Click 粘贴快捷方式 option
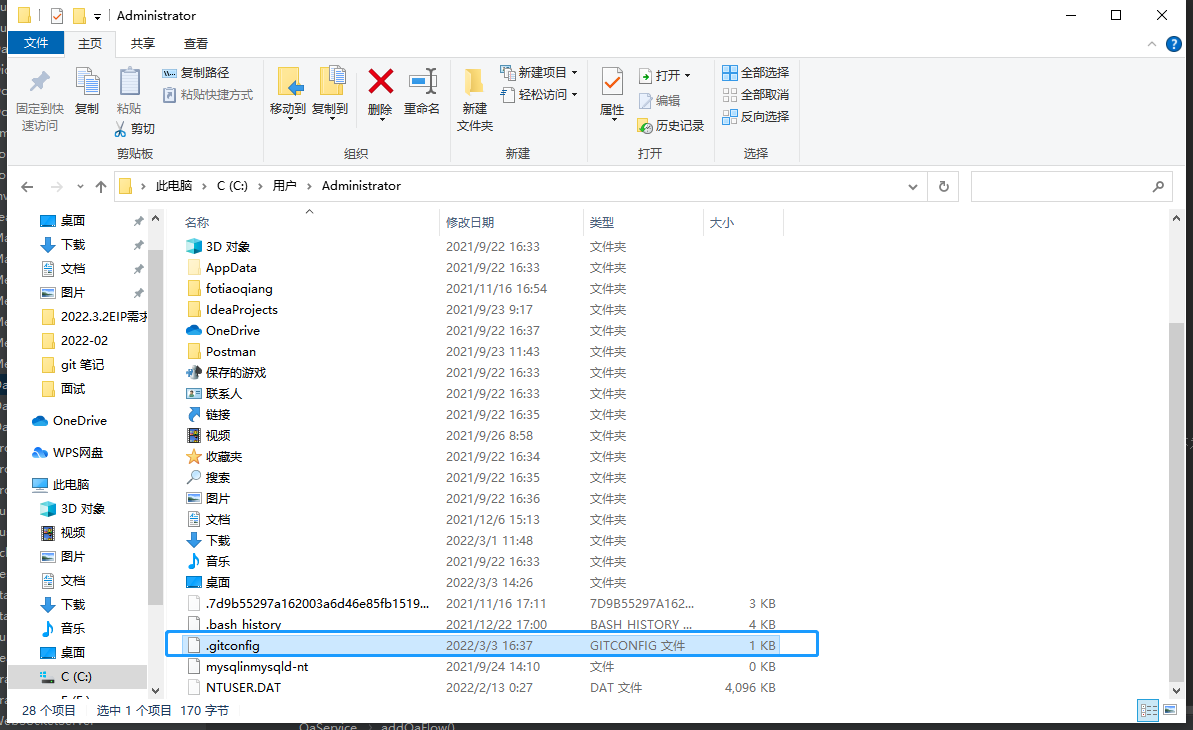Viewport: 1193px width, 730px height. coord(208,94)
